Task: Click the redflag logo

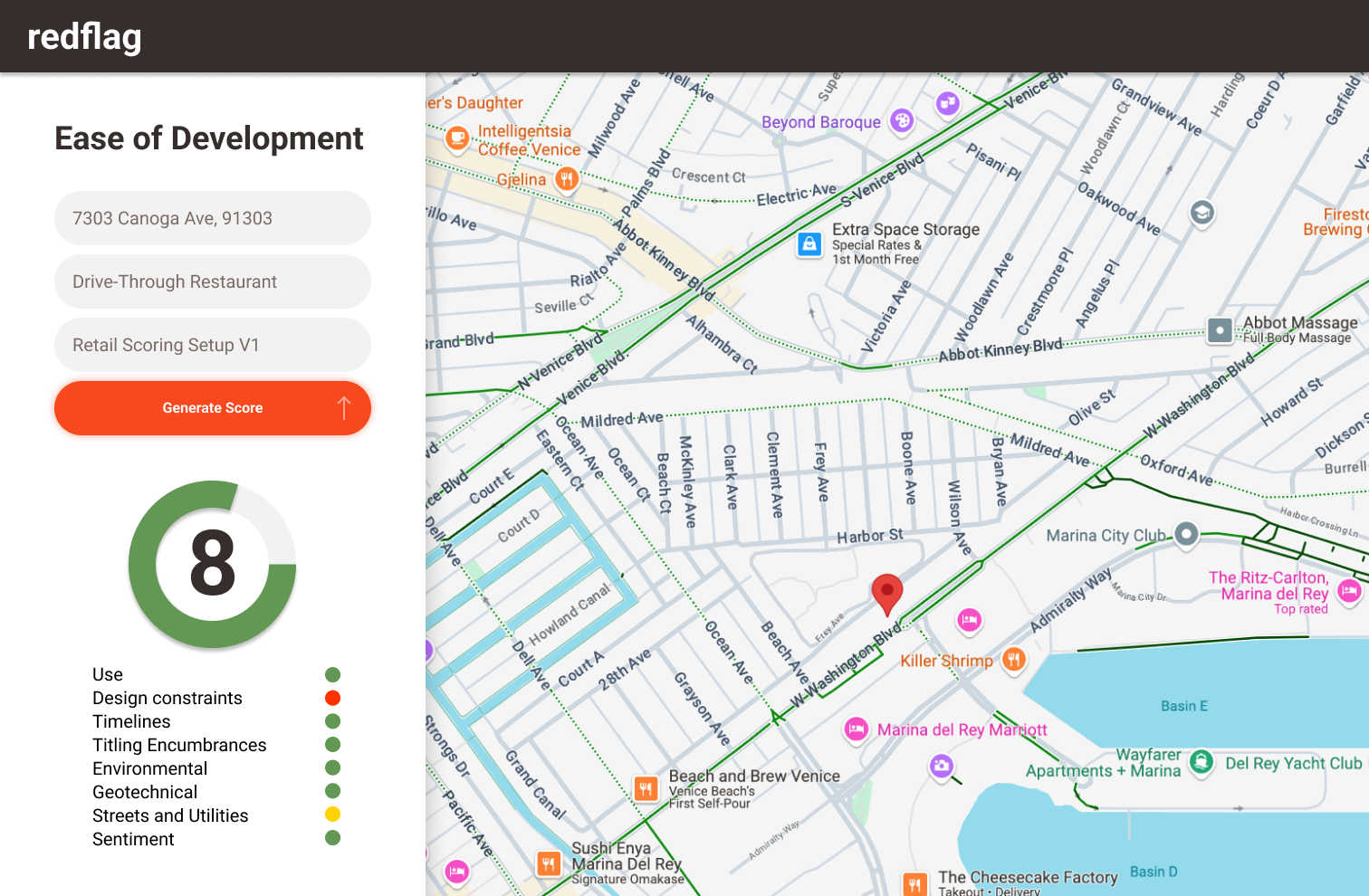Action: pyautogui.click(x=84, y=36)
